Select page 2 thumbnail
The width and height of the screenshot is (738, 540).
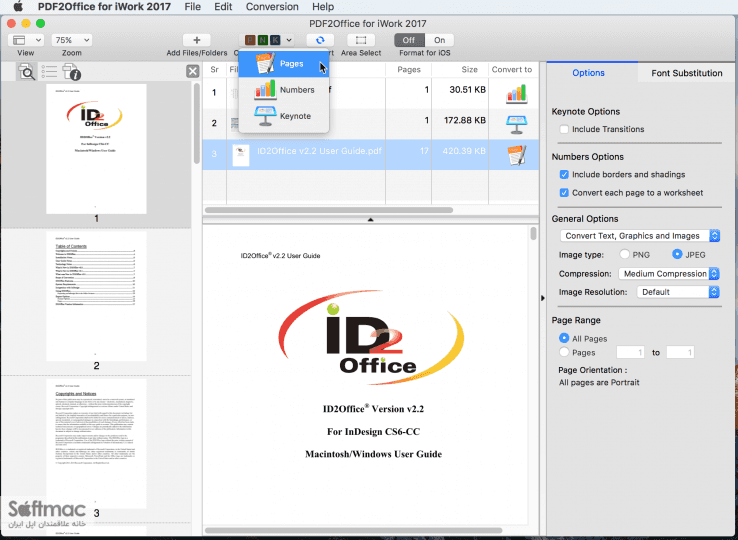pos(96,296)
